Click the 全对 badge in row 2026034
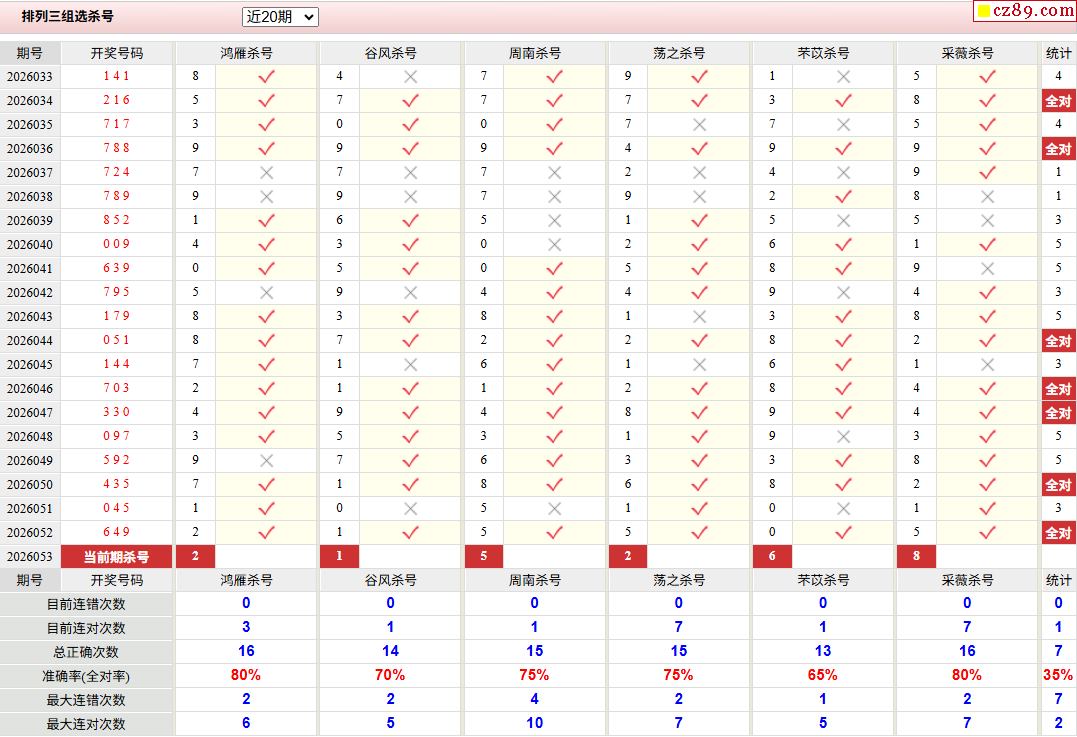This screenshot has width=1077, height=737. (x=1058, y=100)
